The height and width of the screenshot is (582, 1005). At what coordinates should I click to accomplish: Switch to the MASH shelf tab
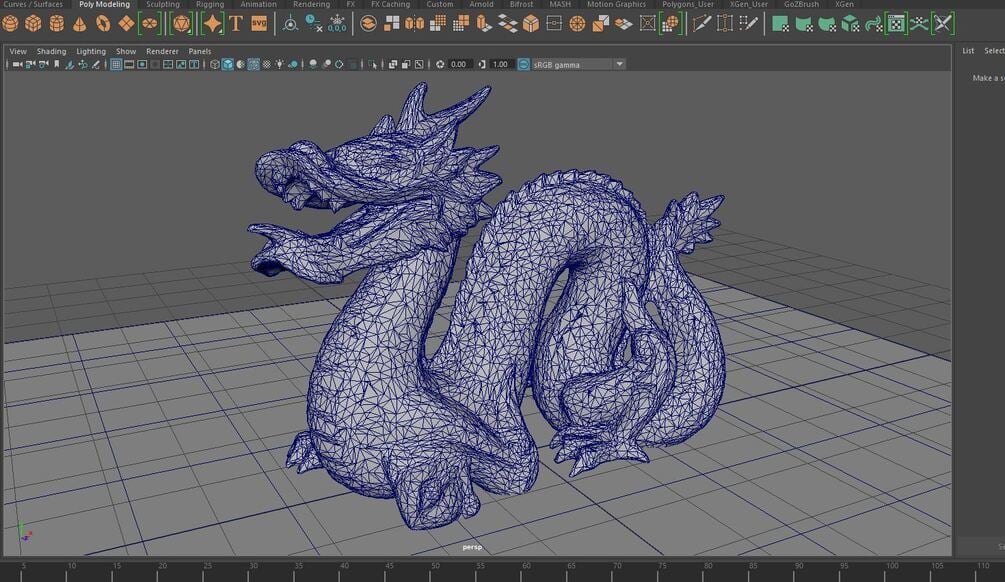click(560, 4)
